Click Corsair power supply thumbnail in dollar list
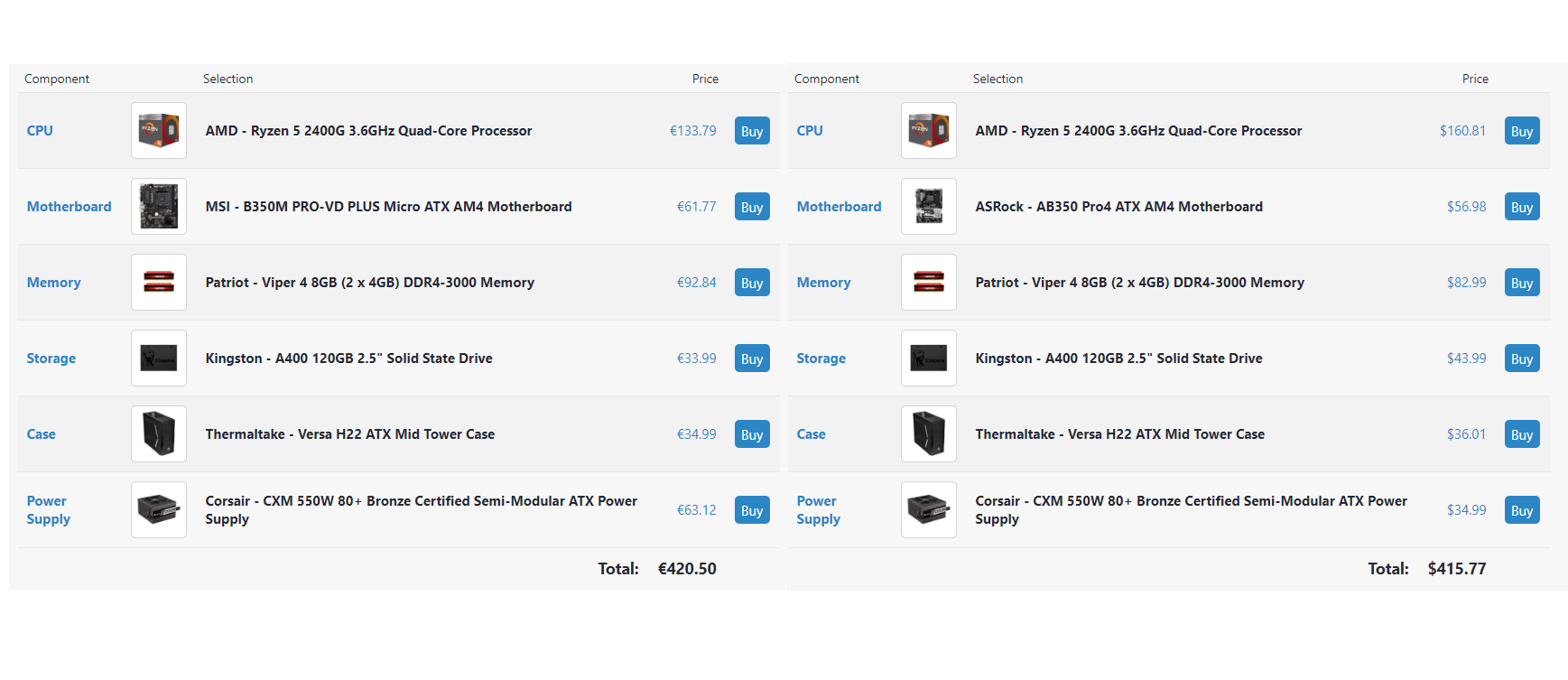 coord(929,510)
